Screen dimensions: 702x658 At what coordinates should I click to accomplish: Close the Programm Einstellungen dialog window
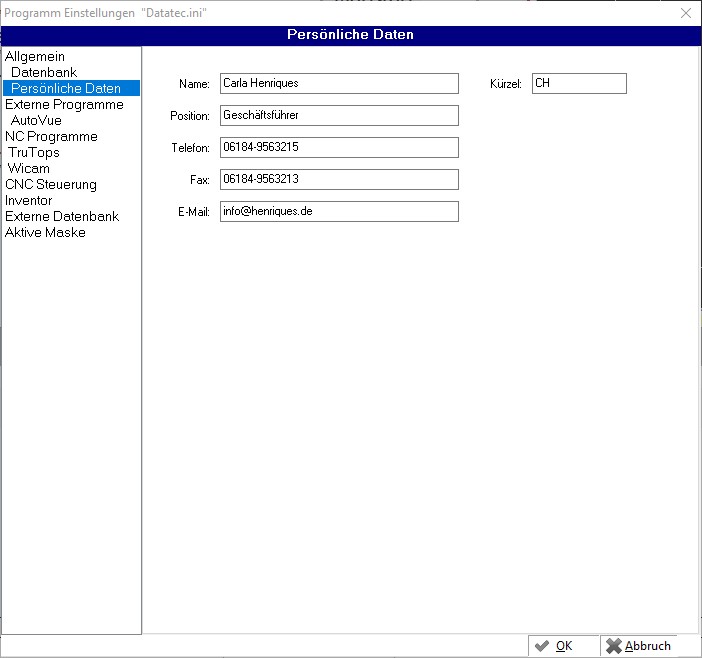click(685, 13)
